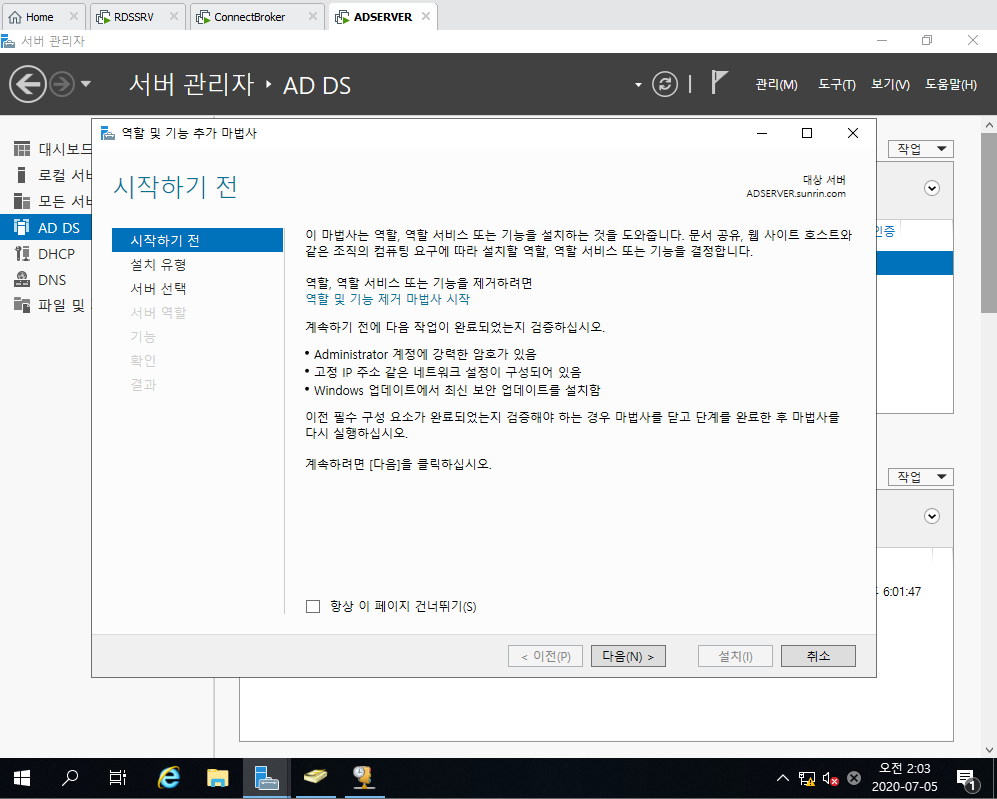This screenshot has height=799, width=997.
Task: Select the 로컬 서버 sidebar icon
Action: (x=22, y=175)
